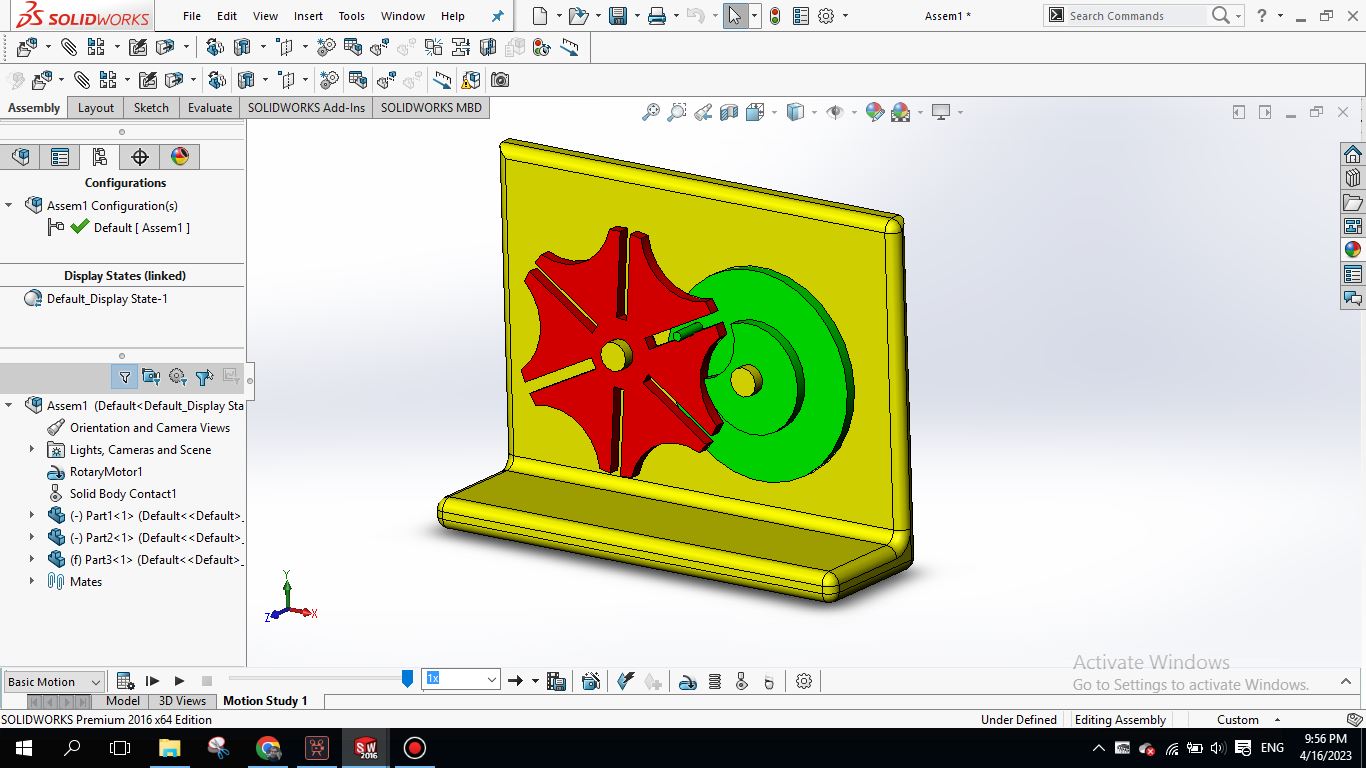Open the Windows Start menu
The image size is (1366, 768).
click(x=24, y=748)
